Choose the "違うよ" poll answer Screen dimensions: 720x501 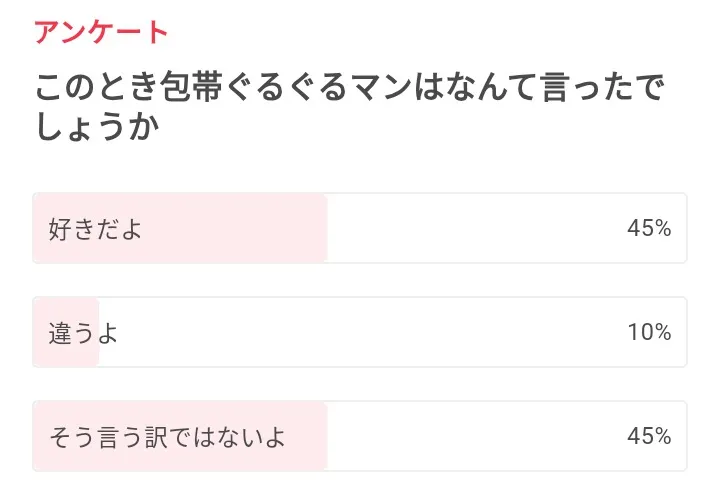point(83,333)
